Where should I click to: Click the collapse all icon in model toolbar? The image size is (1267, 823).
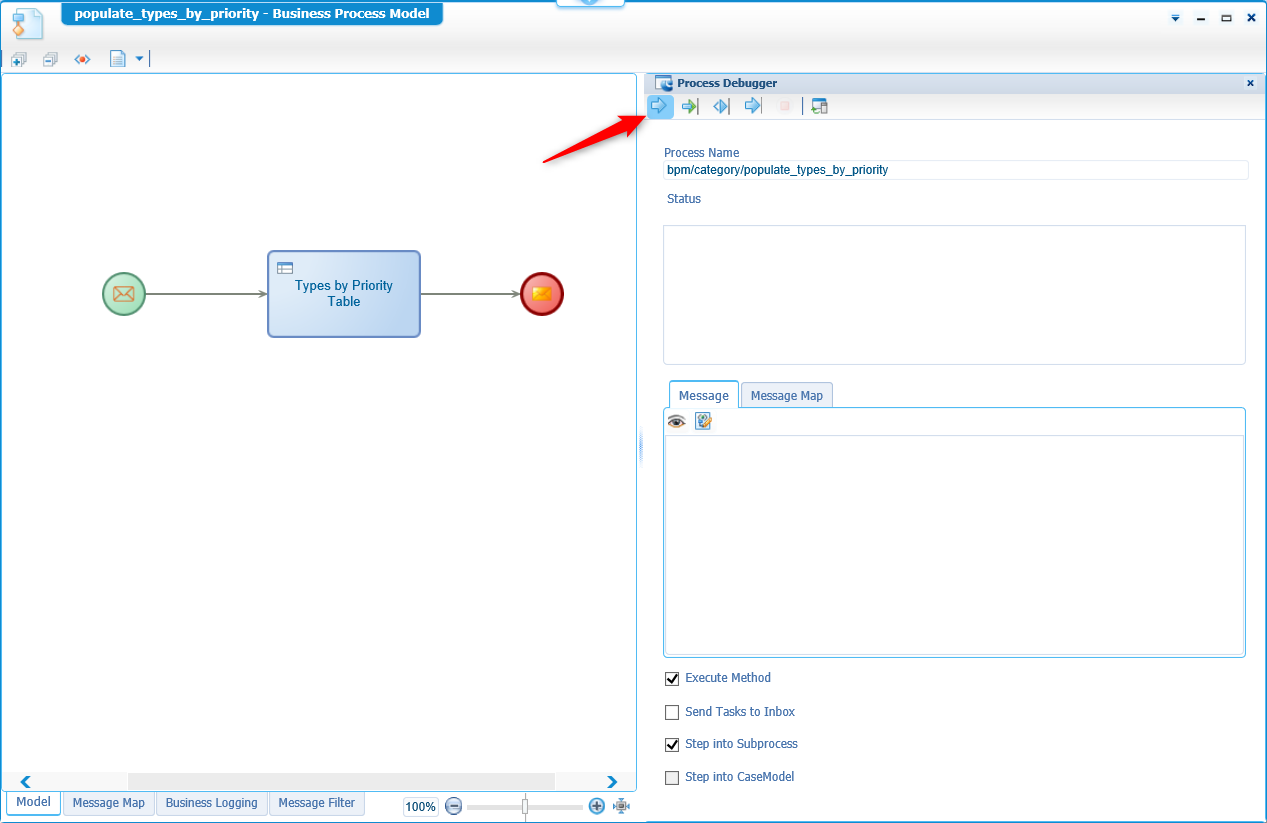(50, 60)
